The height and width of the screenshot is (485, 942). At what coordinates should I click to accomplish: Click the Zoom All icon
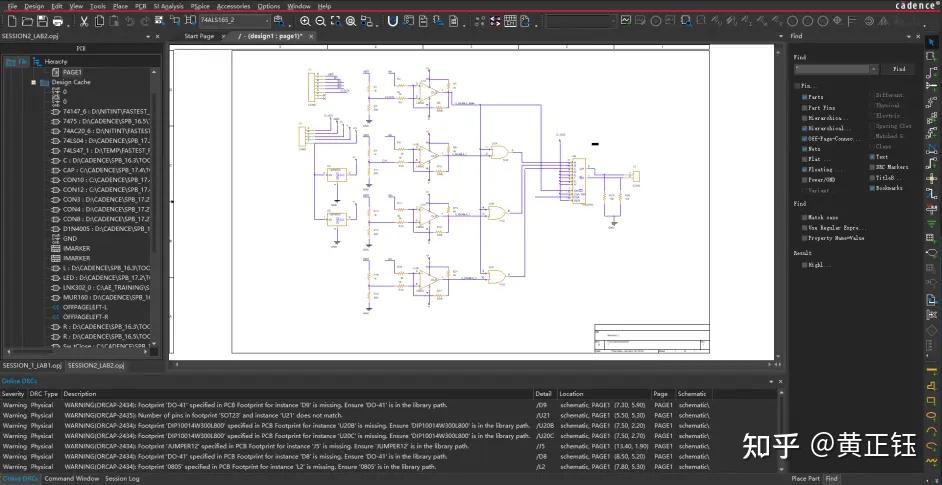point(351,21)
